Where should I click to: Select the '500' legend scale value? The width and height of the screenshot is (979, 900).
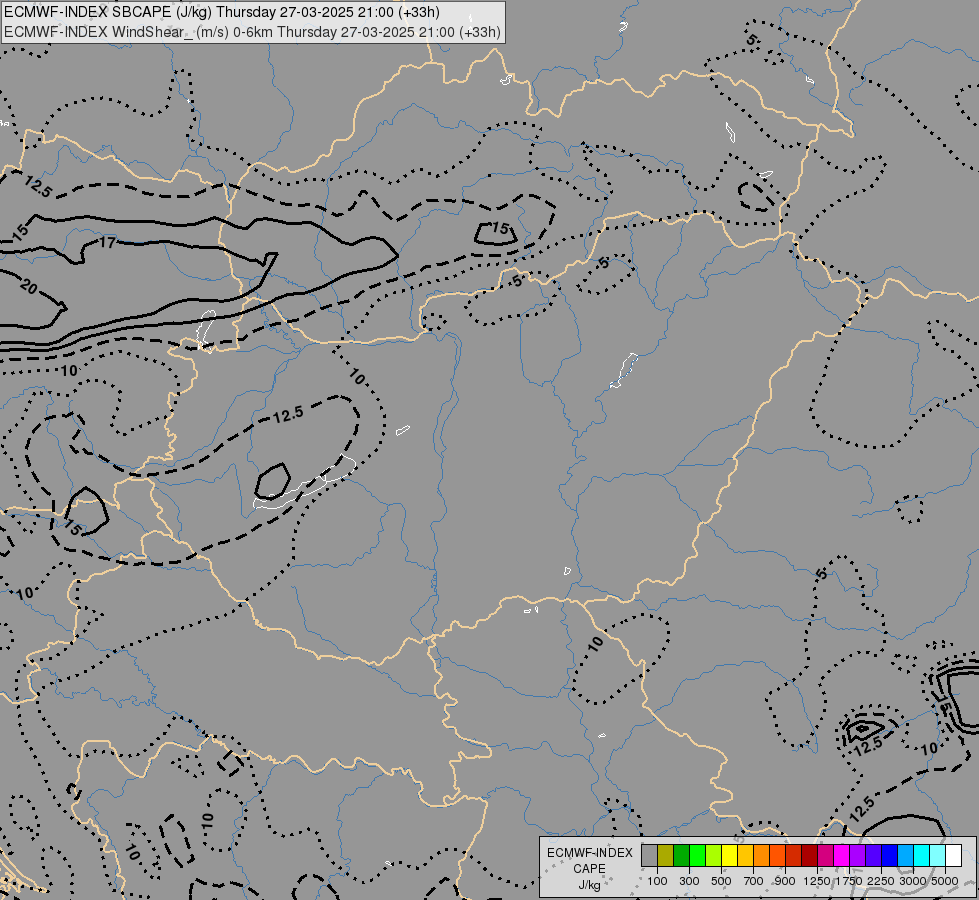tap(721, 881)
